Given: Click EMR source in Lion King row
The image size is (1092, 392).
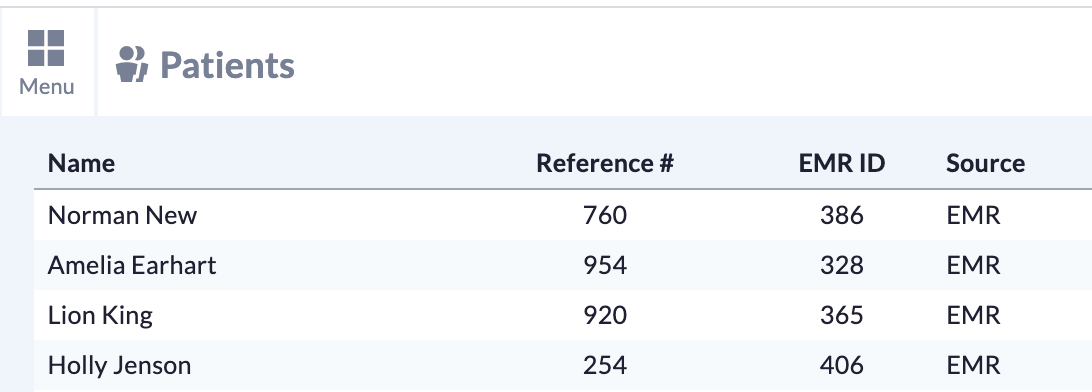Looking at the screenshot, I should 973,315.
